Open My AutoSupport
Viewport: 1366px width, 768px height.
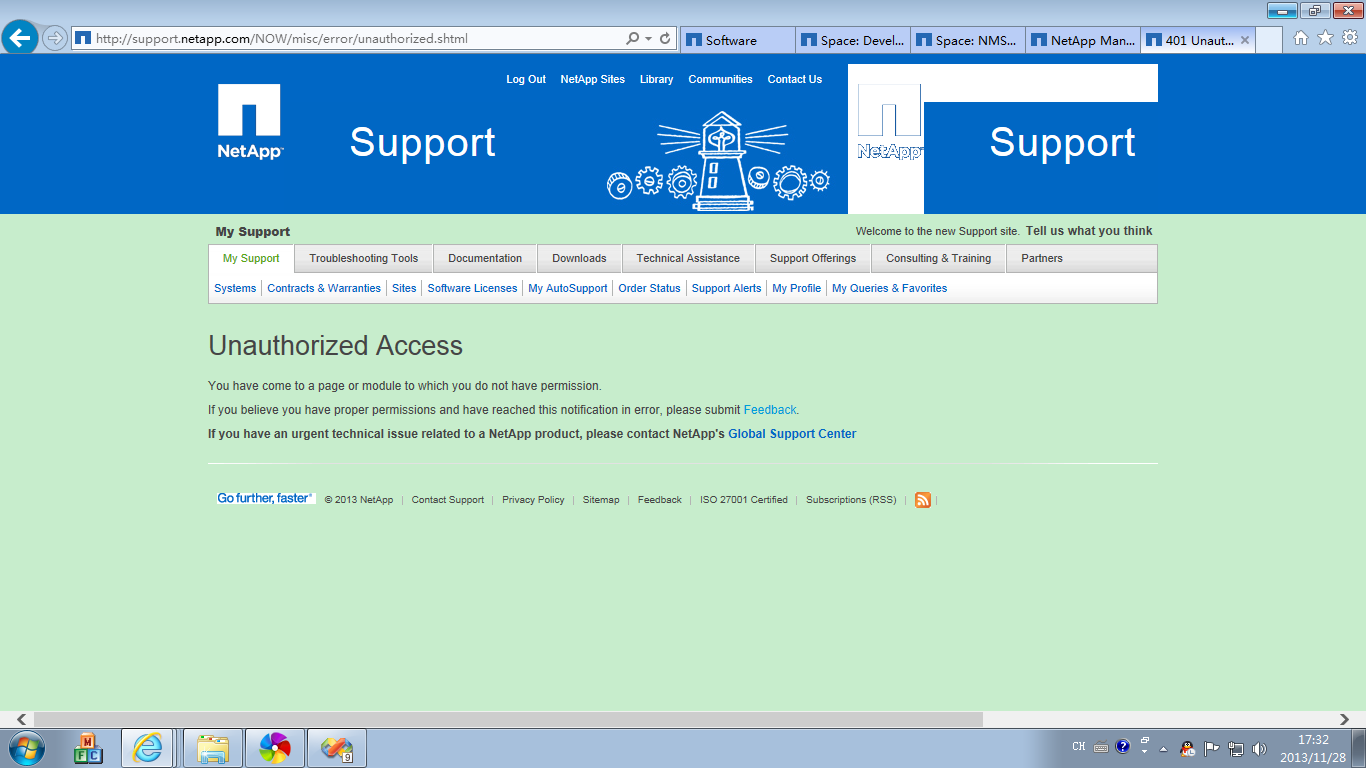coord(568,288)
